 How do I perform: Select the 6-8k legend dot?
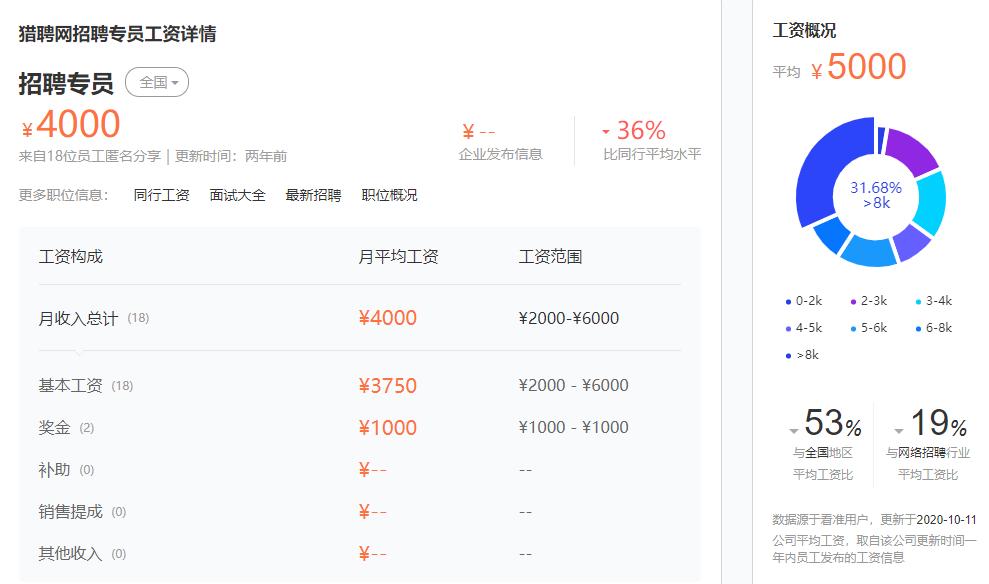pyautogui.click(x=919, y=326)
